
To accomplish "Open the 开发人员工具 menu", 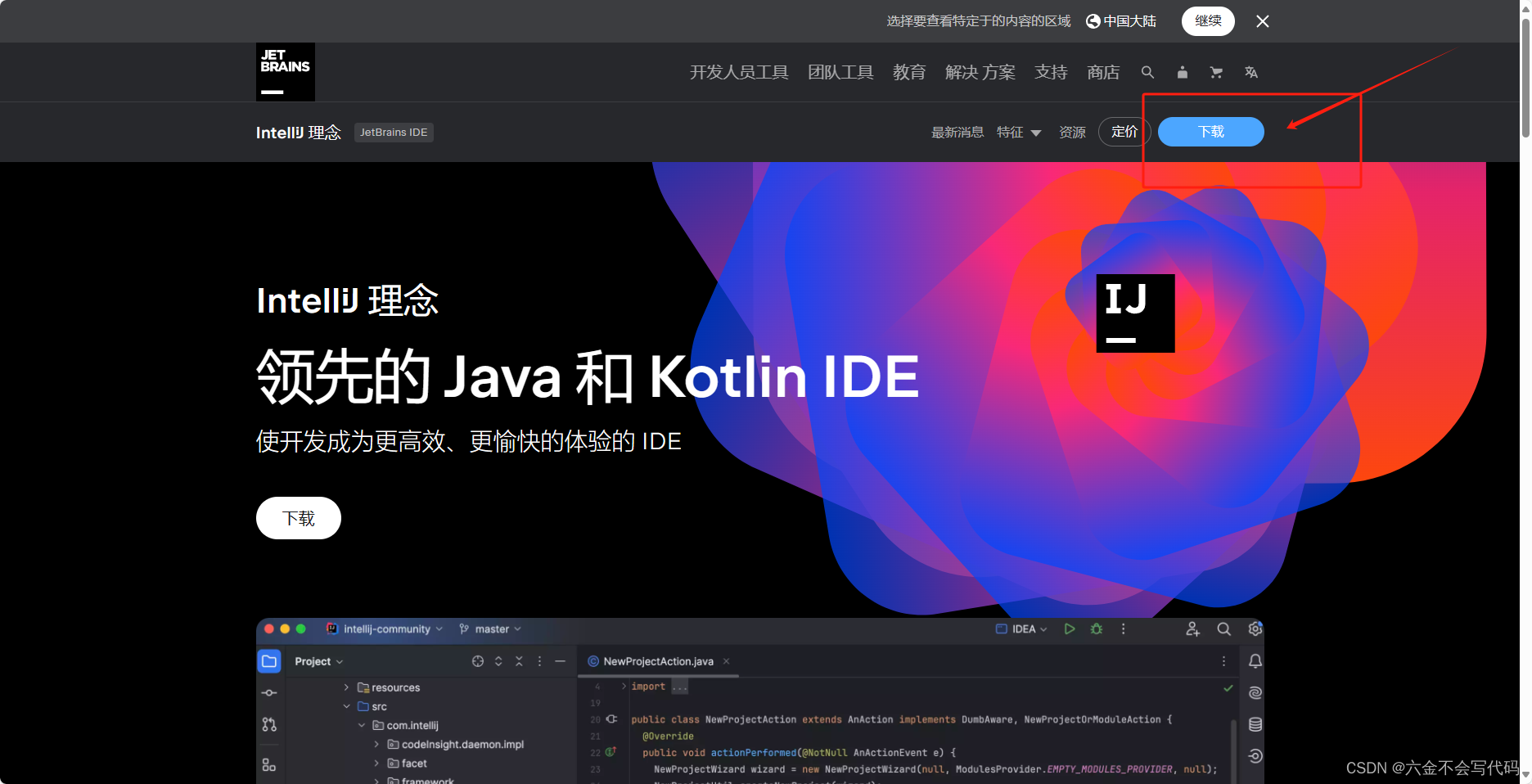I will point(737,72).
